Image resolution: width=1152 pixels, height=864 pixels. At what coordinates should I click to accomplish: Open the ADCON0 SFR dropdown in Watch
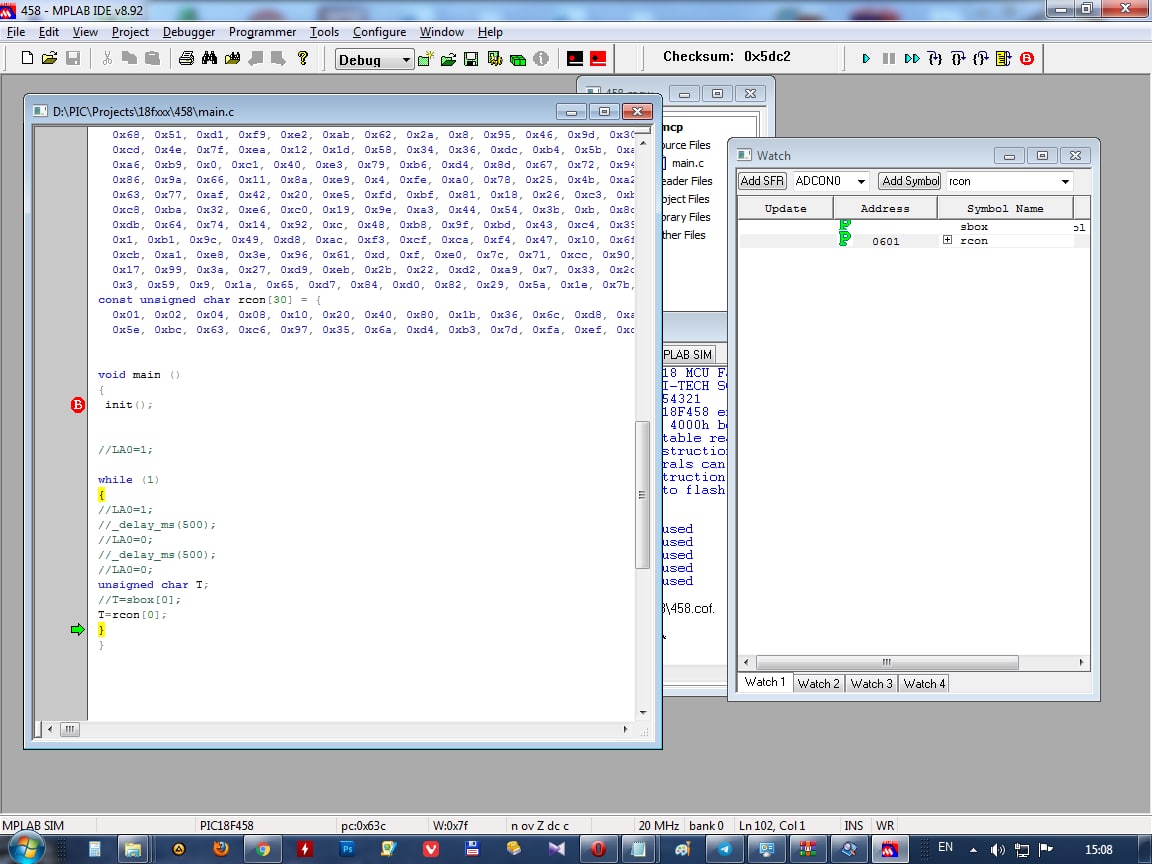pyautogui.click(x=861, y=181)
